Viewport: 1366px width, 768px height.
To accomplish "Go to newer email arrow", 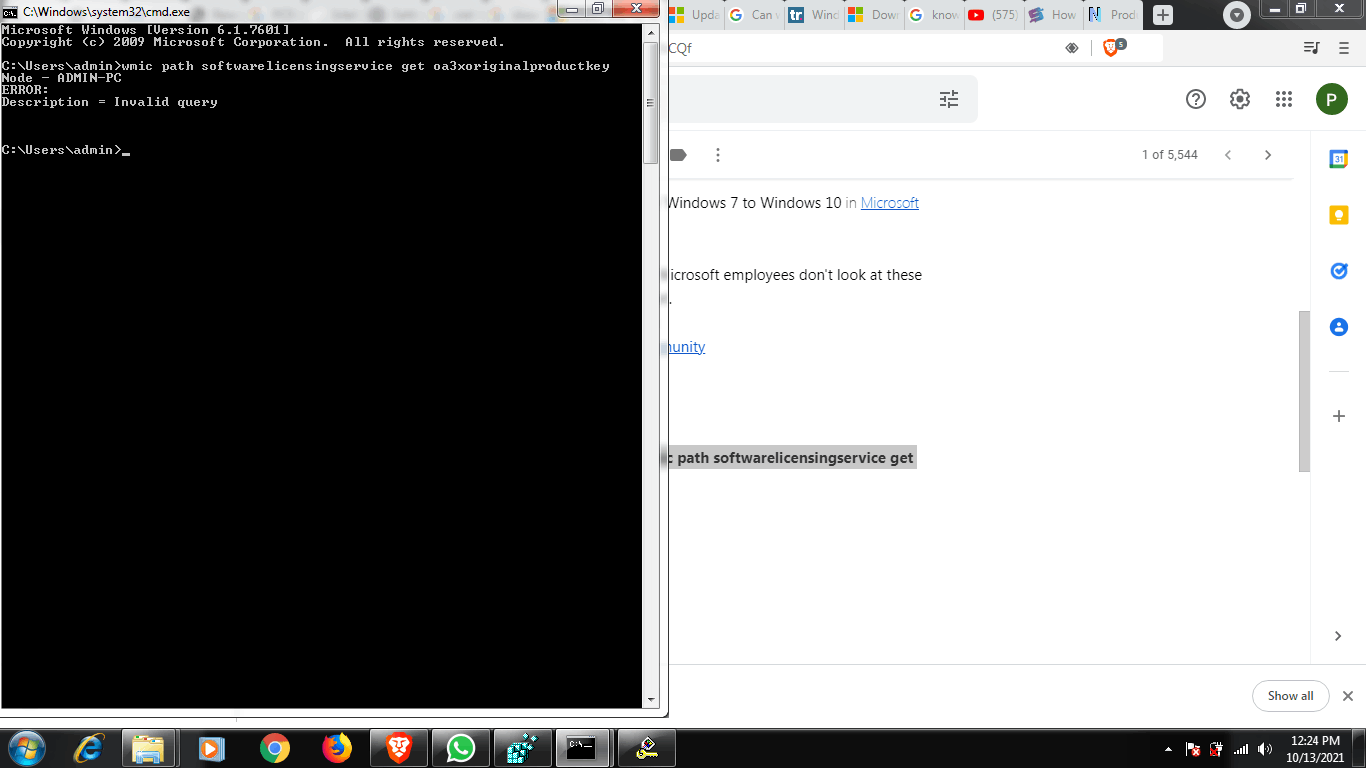I will click(x=1228, y=155).
